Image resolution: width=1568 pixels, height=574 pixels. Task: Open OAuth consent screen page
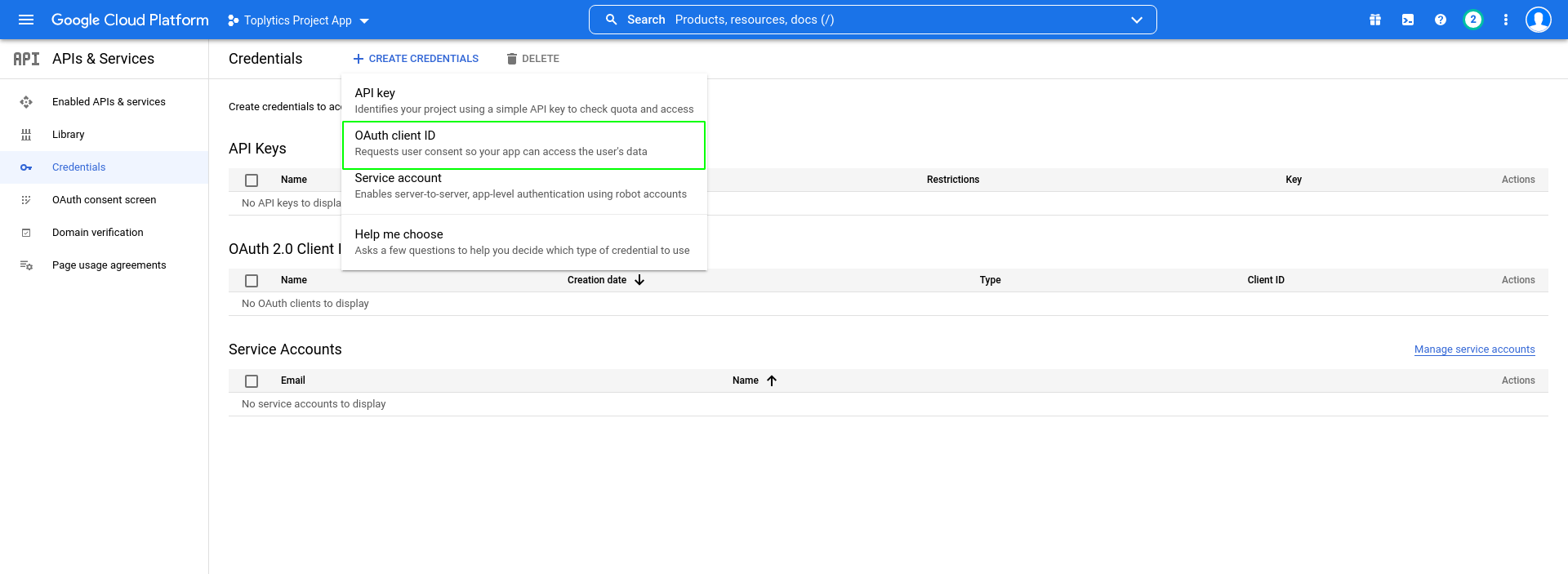click(x=105, y=200)
